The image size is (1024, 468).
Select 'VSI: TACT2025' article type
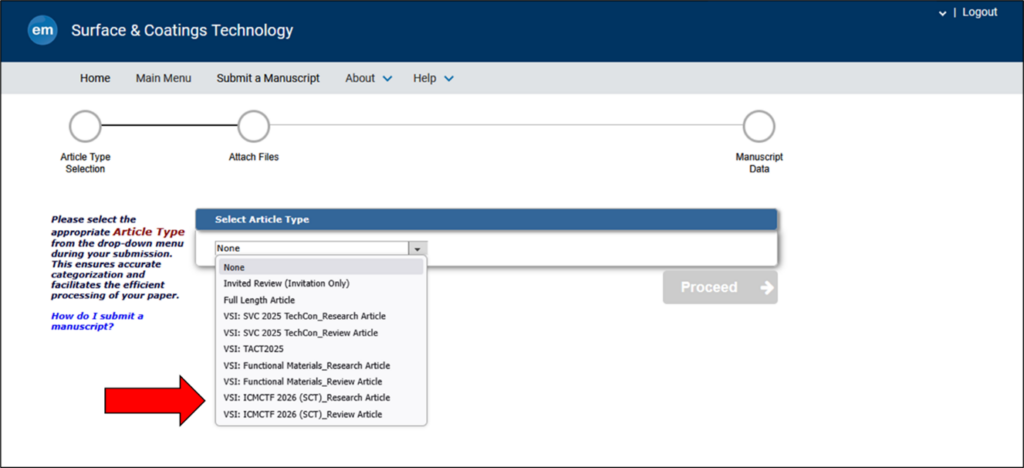point(254,349)
